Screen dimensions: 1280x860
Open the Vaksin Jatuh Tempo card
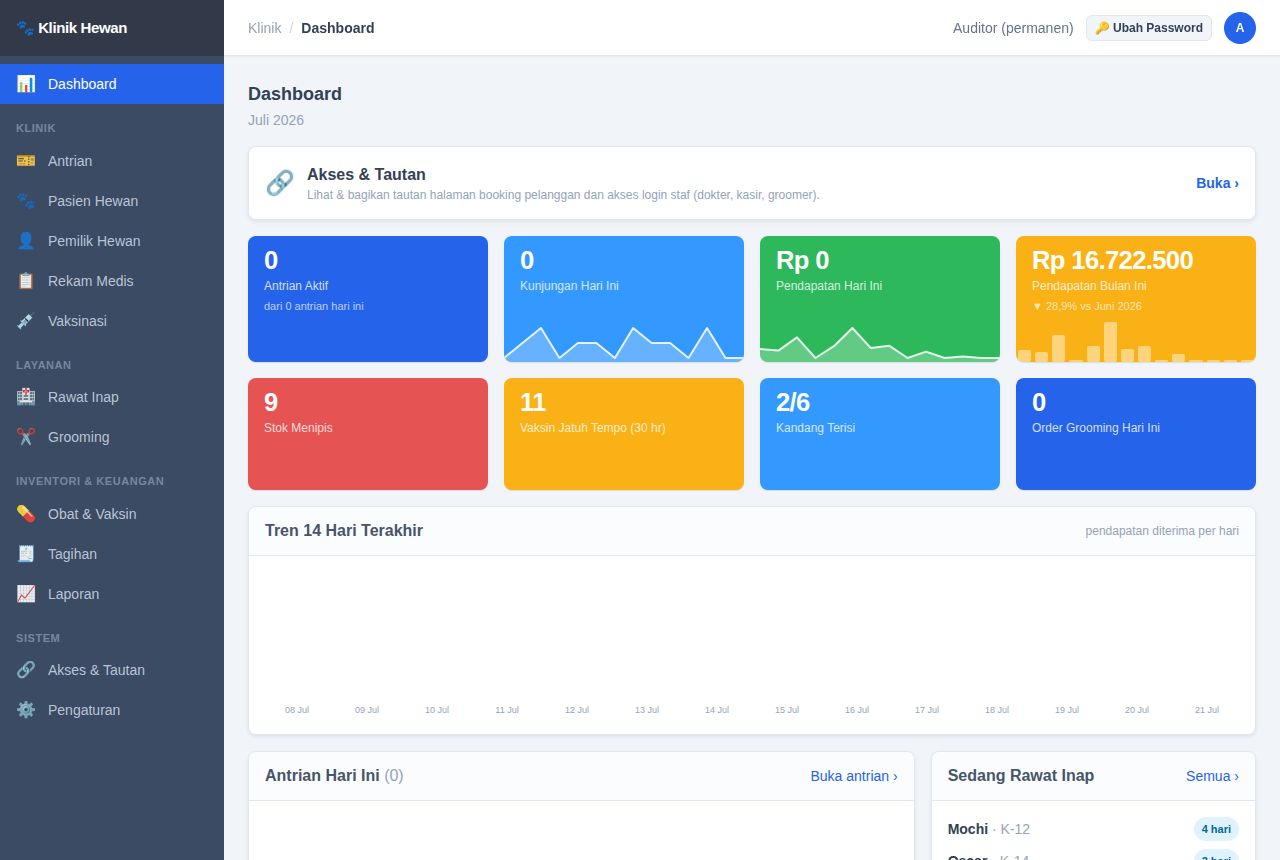[624, 434]
